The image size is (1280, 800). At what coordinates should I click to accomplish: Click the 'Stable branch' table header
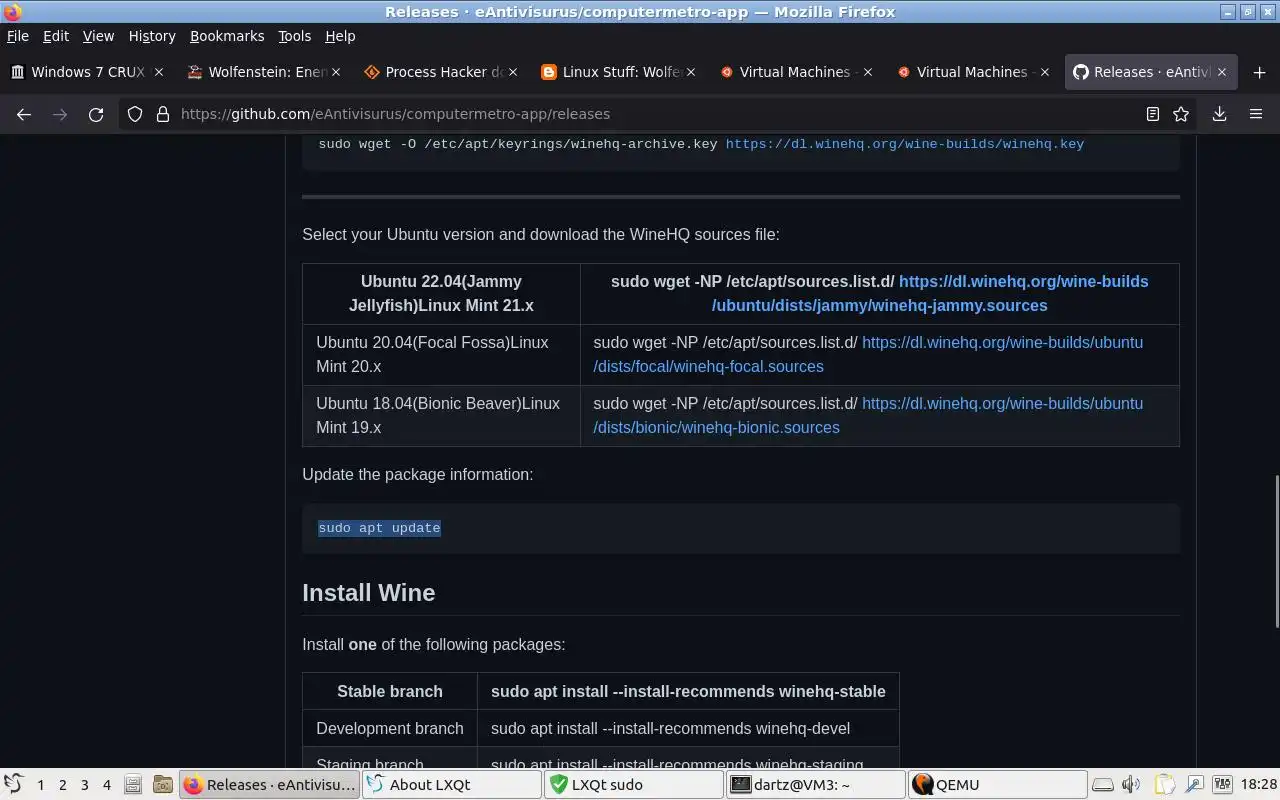pyautogui.click(x=390, y=691)
